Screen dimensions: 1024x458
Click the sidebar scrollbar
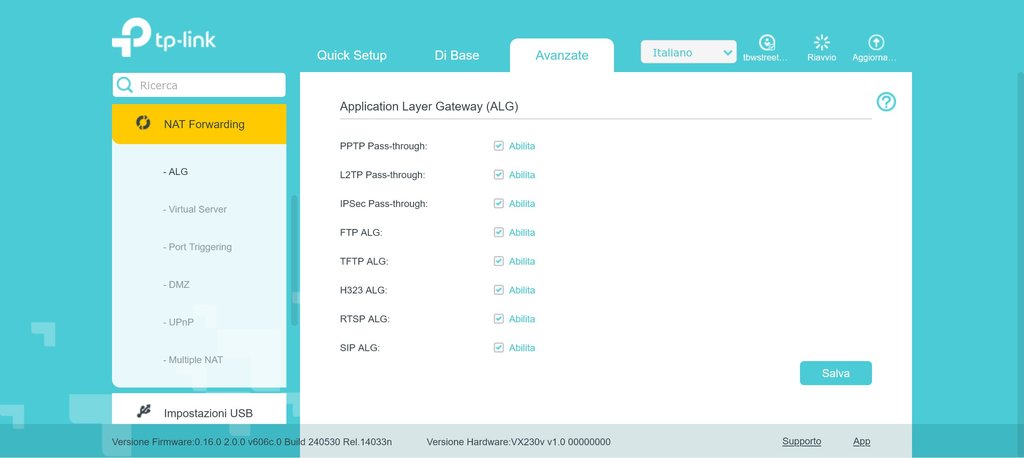point(294,260)
